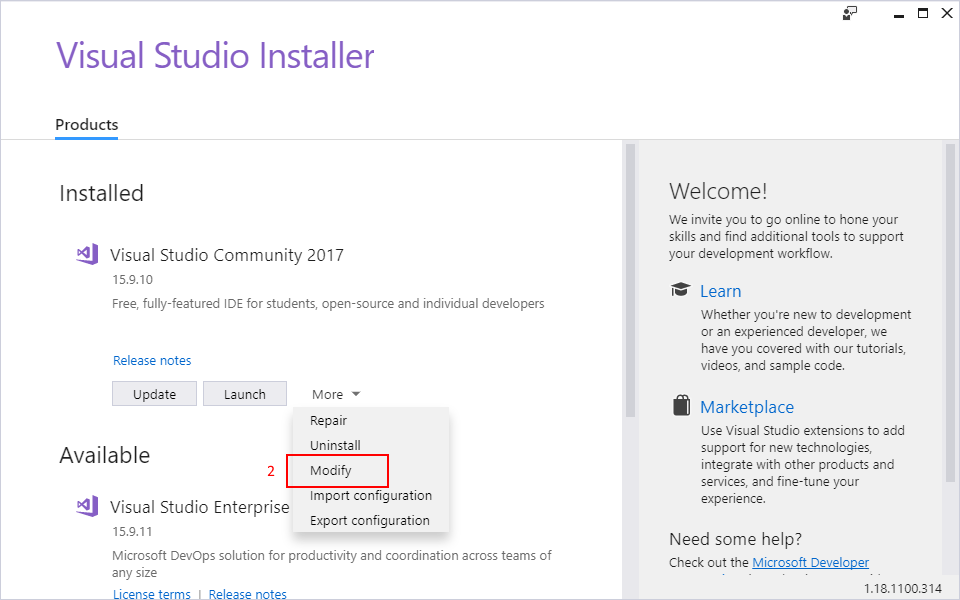Screen dimensions: 960x600
Task: Click the 15.9.11 Enterprise version text
Action: (x=132, y=531)
